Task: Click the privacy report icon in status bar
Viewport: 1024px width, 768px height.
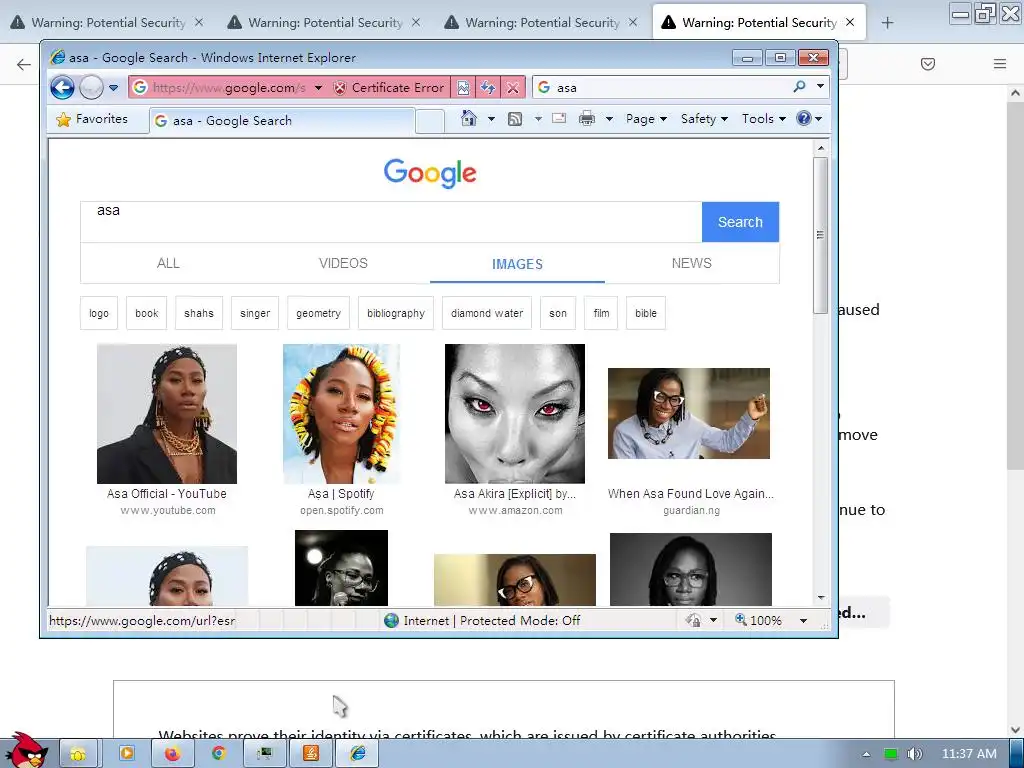Action: click(693, 620)
